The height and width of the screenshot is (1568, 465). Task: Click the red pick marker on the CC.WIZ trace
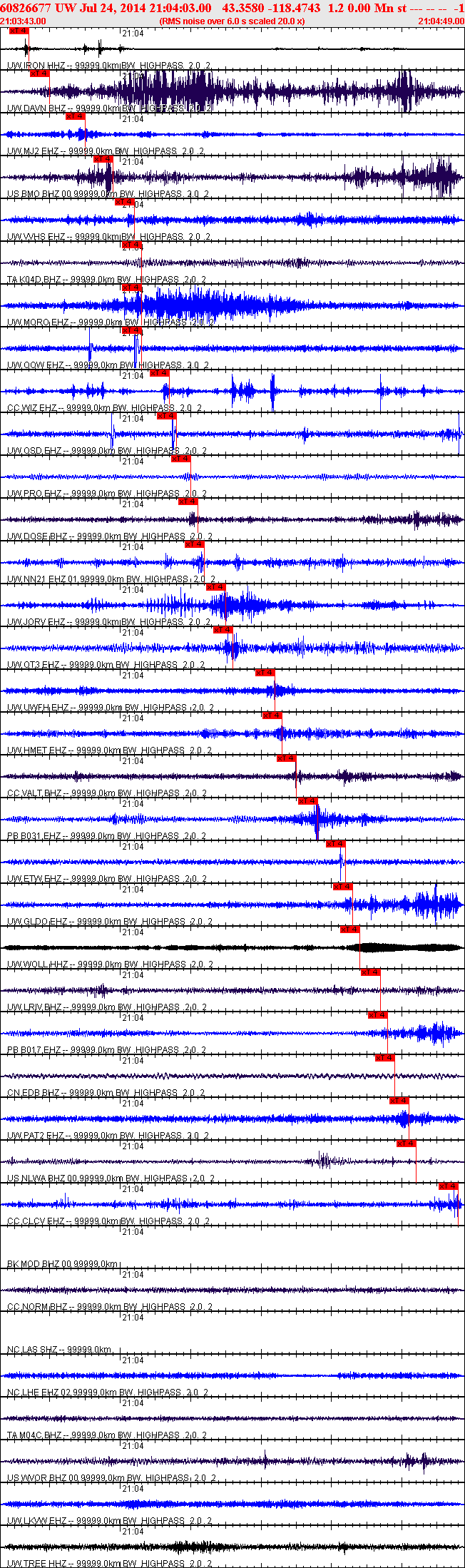160,373
